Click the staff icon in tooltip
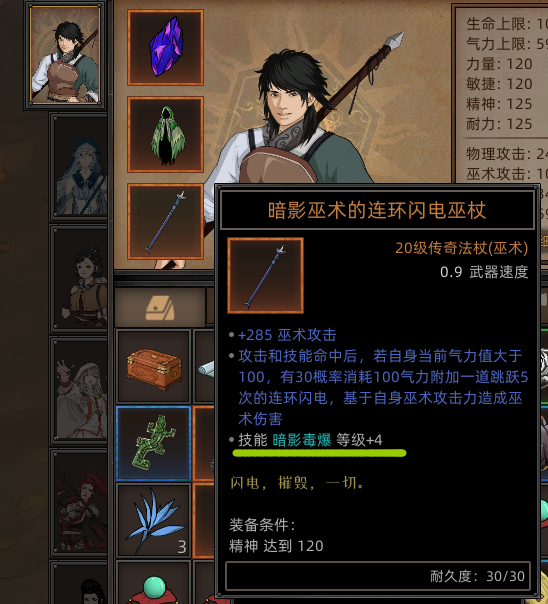Image resolution: width=548 pixels, height=604 pixels. [265, 275]
